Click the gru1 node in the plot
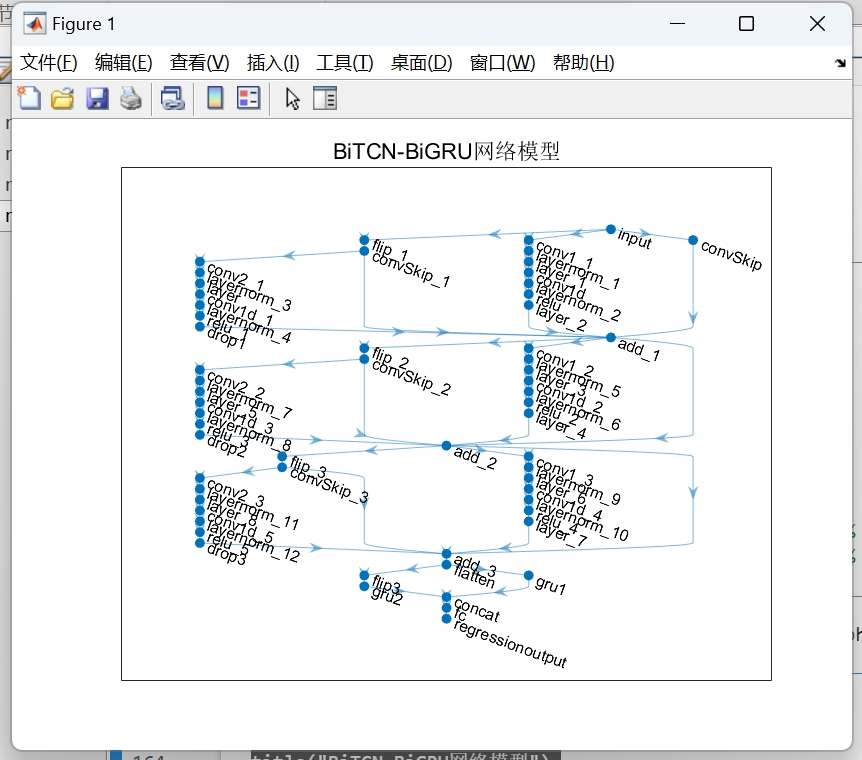Screen dimensions: 862x760 coord(527,574)
